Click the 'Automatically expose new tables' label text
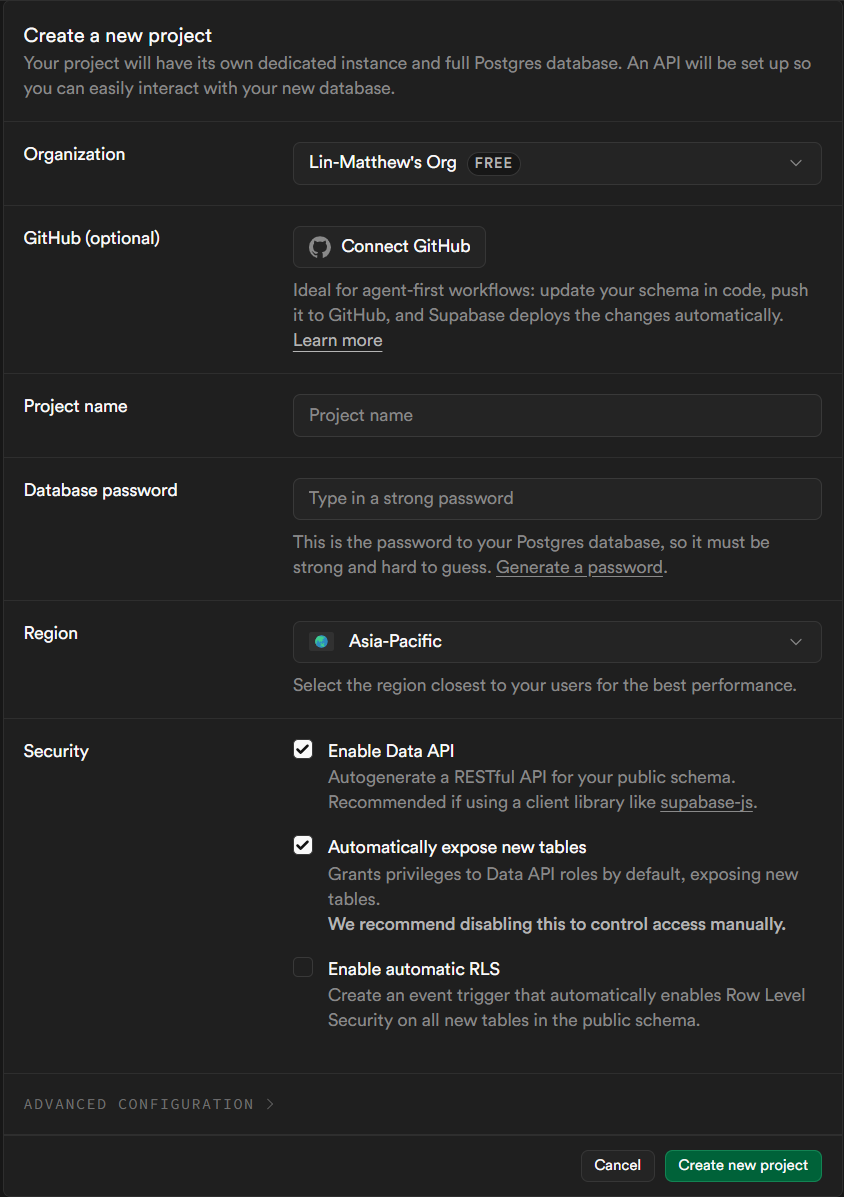Screen dimensions: 844x1197 point(457,847)
